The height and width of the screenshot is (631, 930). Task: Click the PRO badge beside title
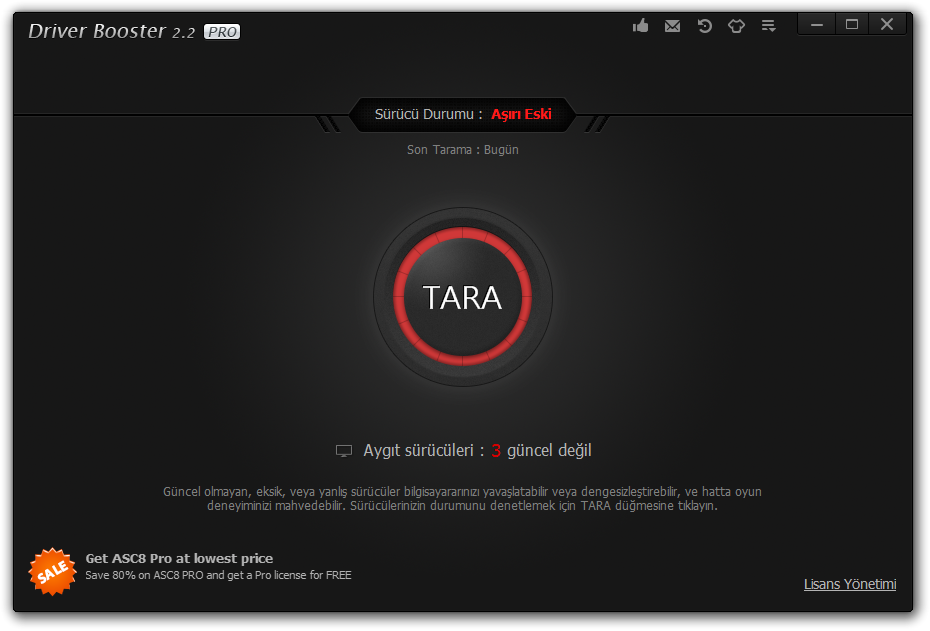coord(222,31)
